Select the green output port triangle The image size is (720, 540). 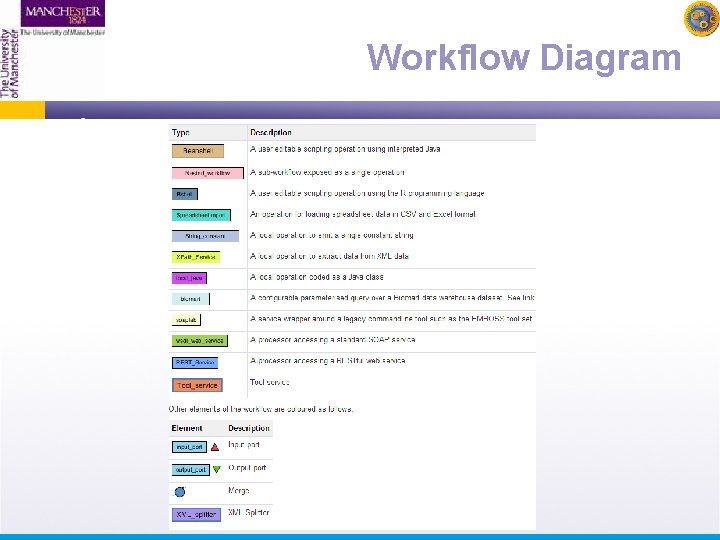217,469
